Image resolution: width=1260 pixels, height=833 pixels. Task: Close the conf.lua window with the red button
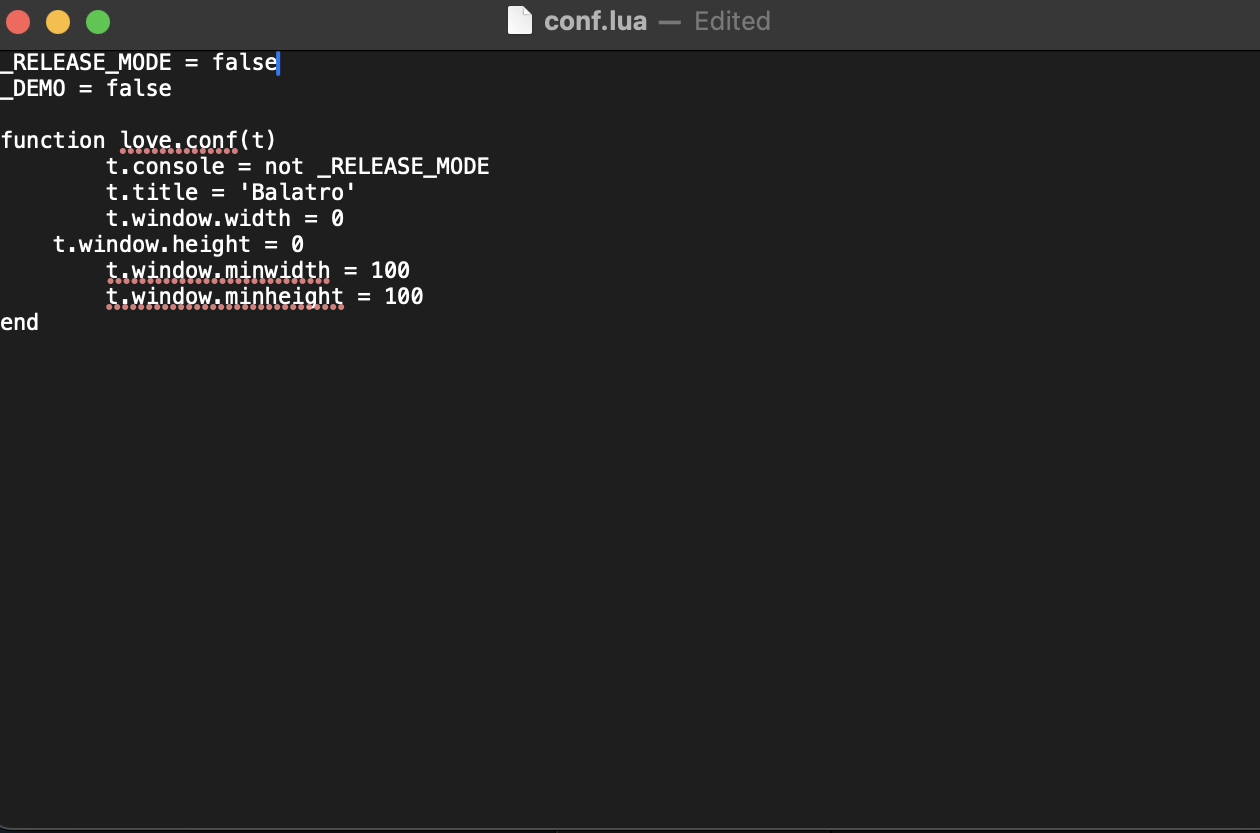pos(18,21)
